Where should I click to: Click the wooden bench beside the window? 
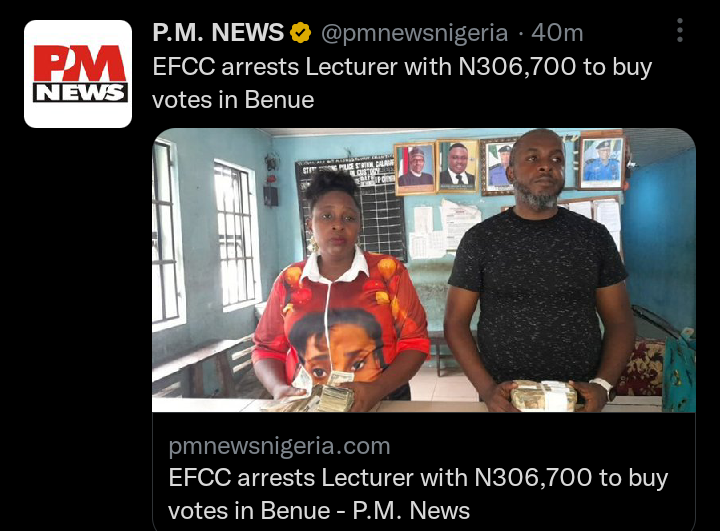202,363
